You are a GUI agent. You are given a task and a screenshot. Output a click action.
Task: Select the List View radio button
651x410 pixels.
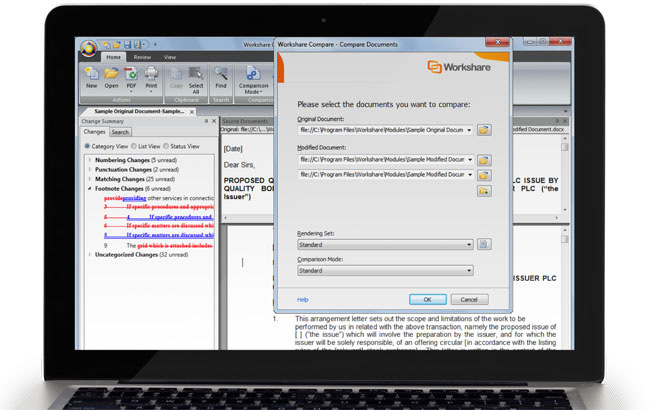[x=134, y=146]
